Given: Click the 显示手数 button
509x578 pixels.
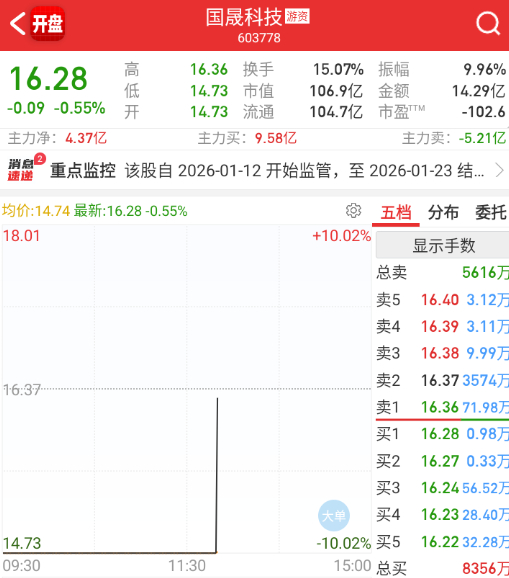Looking at the screenshot, I should (443, 245).
